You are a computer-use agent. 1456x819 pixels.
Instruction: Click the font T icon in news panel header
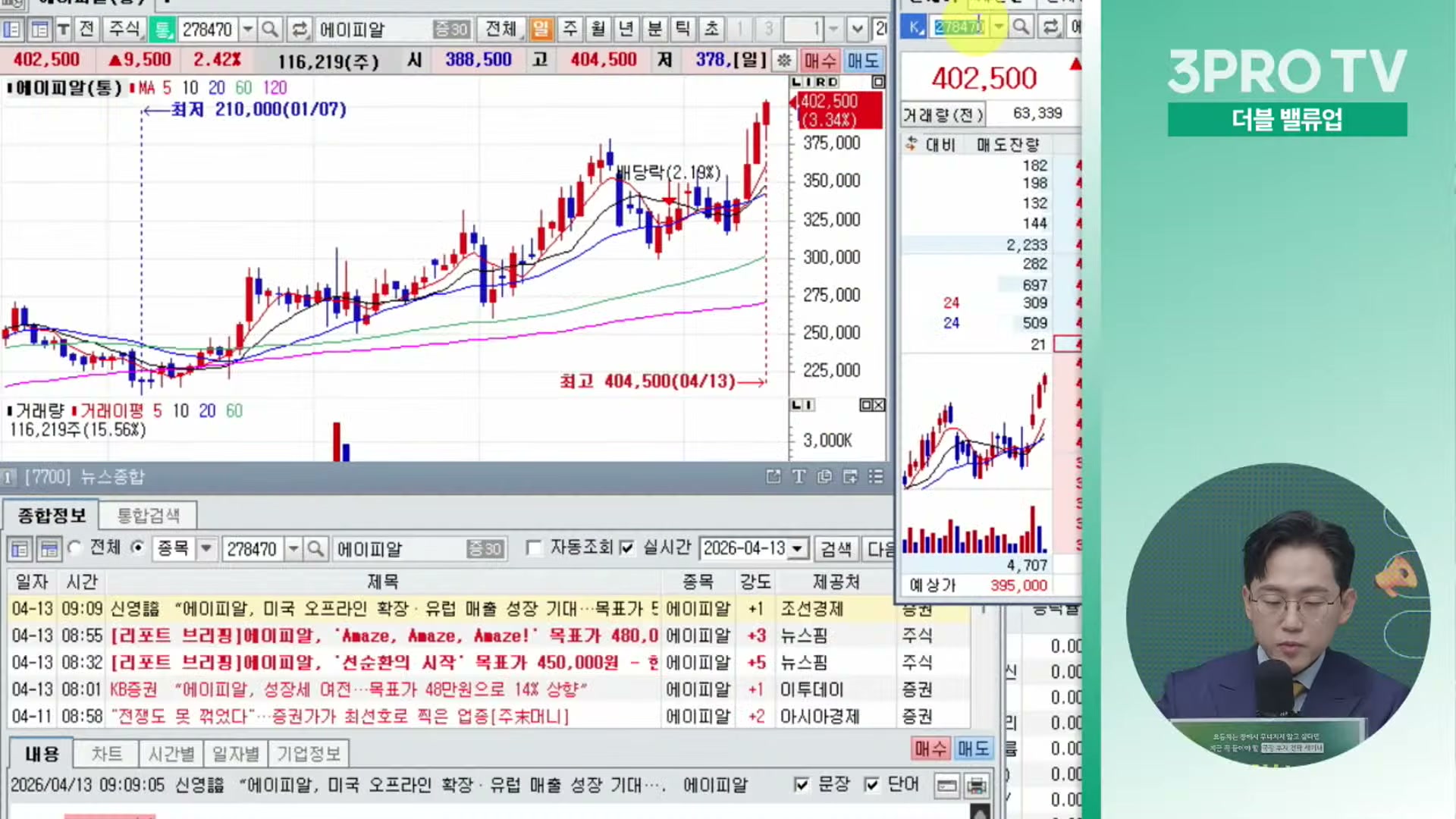799,476
